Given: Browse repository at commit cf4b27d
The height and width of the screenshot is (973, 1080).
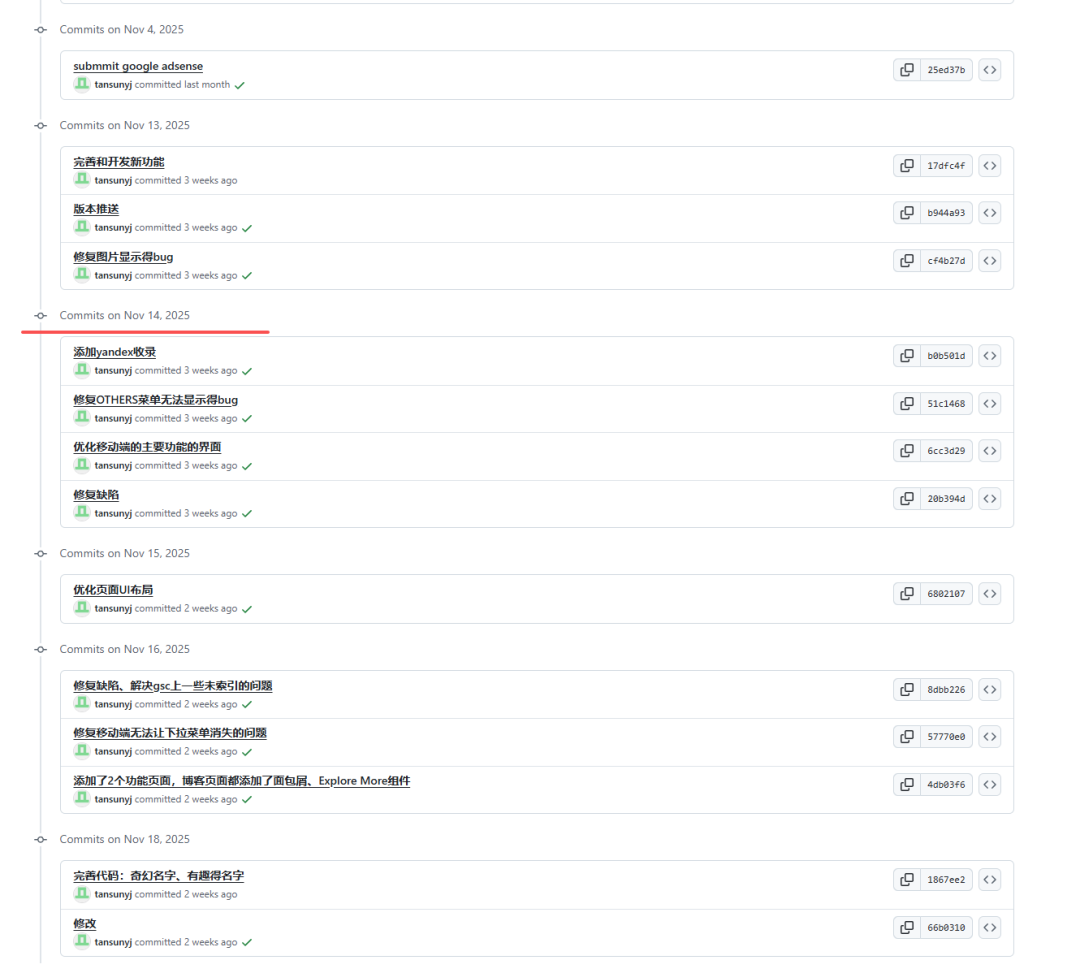Looking at the screenshot, I should coord(990,260).
